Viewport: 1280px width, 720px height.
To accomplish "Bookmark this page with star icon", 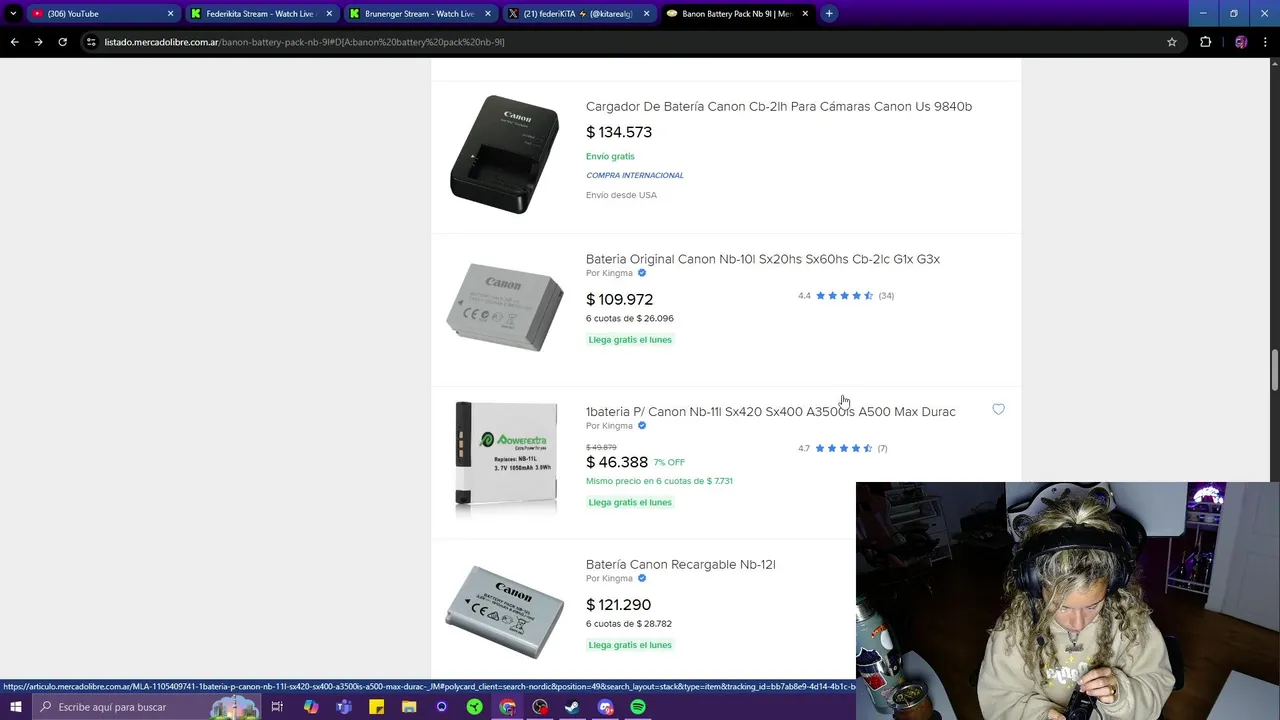I will point(1172,42).
